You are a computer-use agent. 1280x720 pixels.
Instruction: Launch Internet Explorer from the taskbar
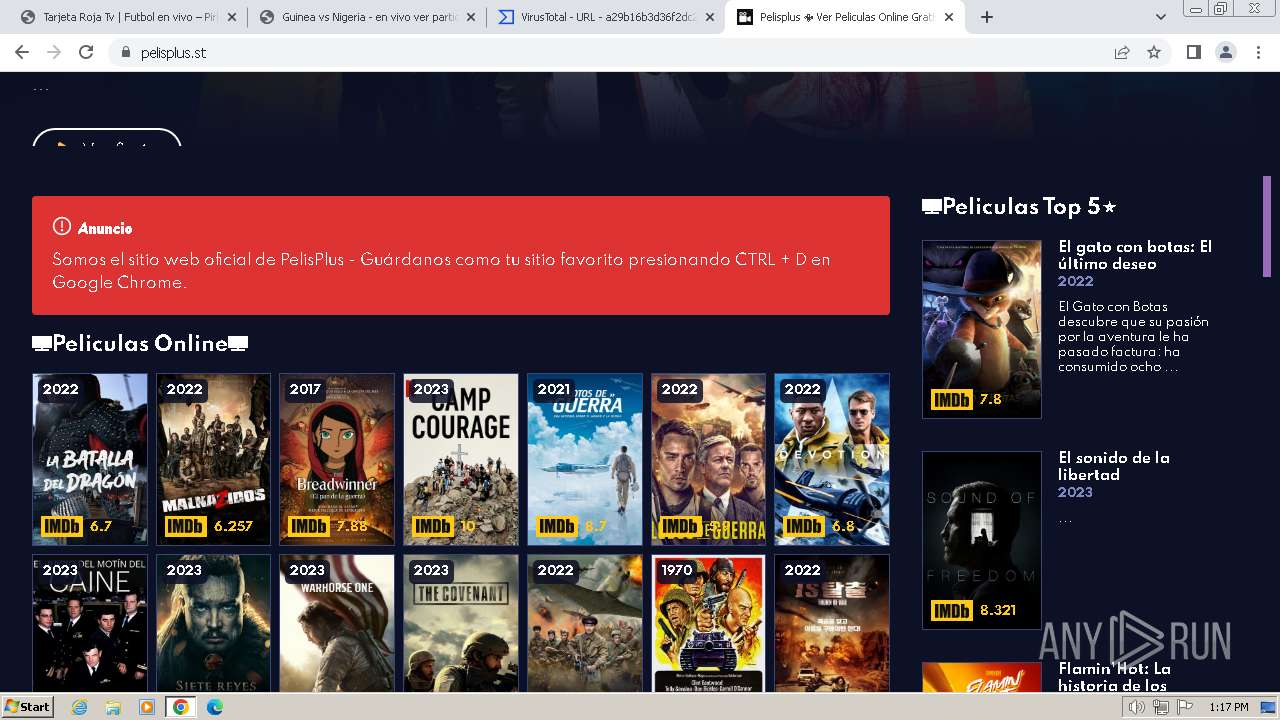click(79, 707)
